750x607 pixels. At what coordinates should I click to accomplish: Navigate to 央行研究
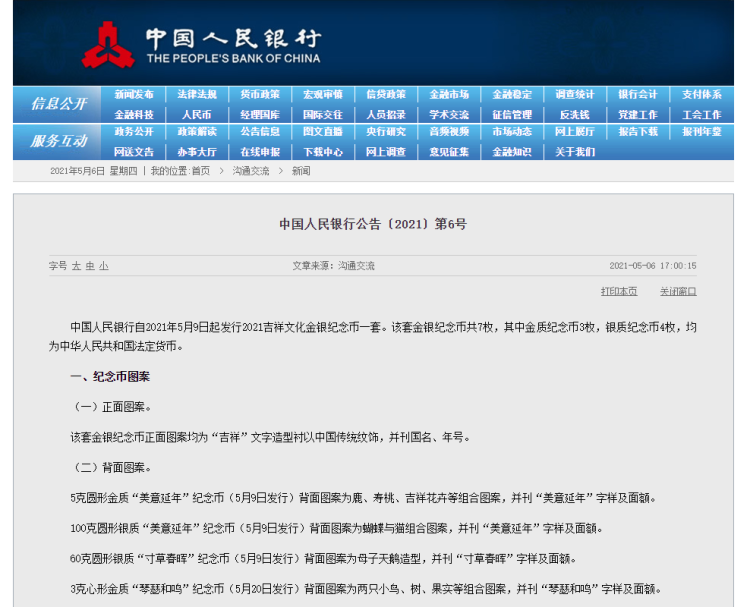[x=386, y=132]
